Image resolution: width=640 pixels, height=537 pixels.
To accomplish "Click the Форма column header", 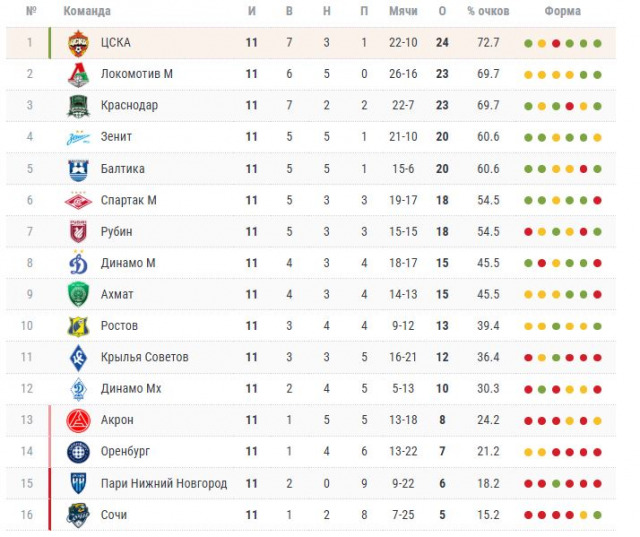I will (563, 11).
